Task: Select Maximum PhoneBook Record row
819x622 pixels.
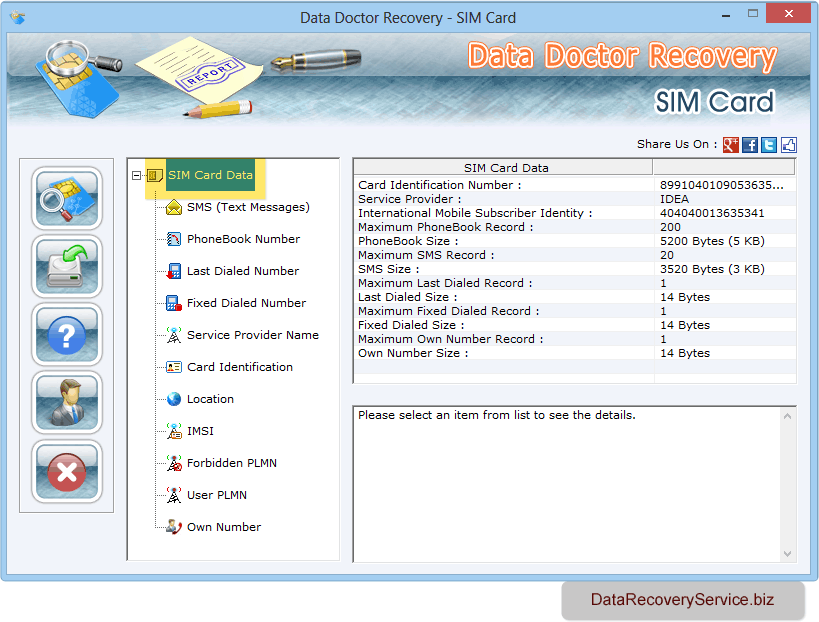Action: pos(575,227)
